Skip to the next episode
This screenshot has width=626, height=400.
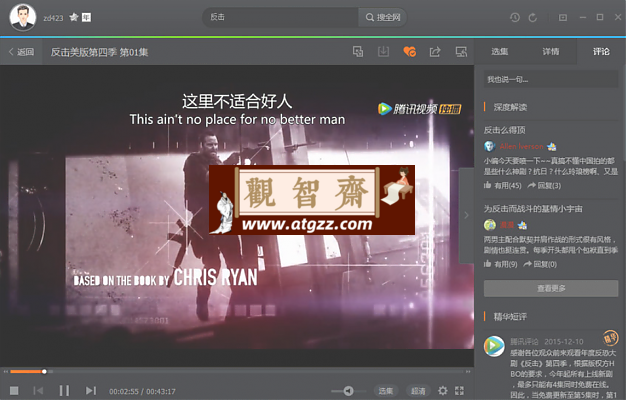coord(91,390)
